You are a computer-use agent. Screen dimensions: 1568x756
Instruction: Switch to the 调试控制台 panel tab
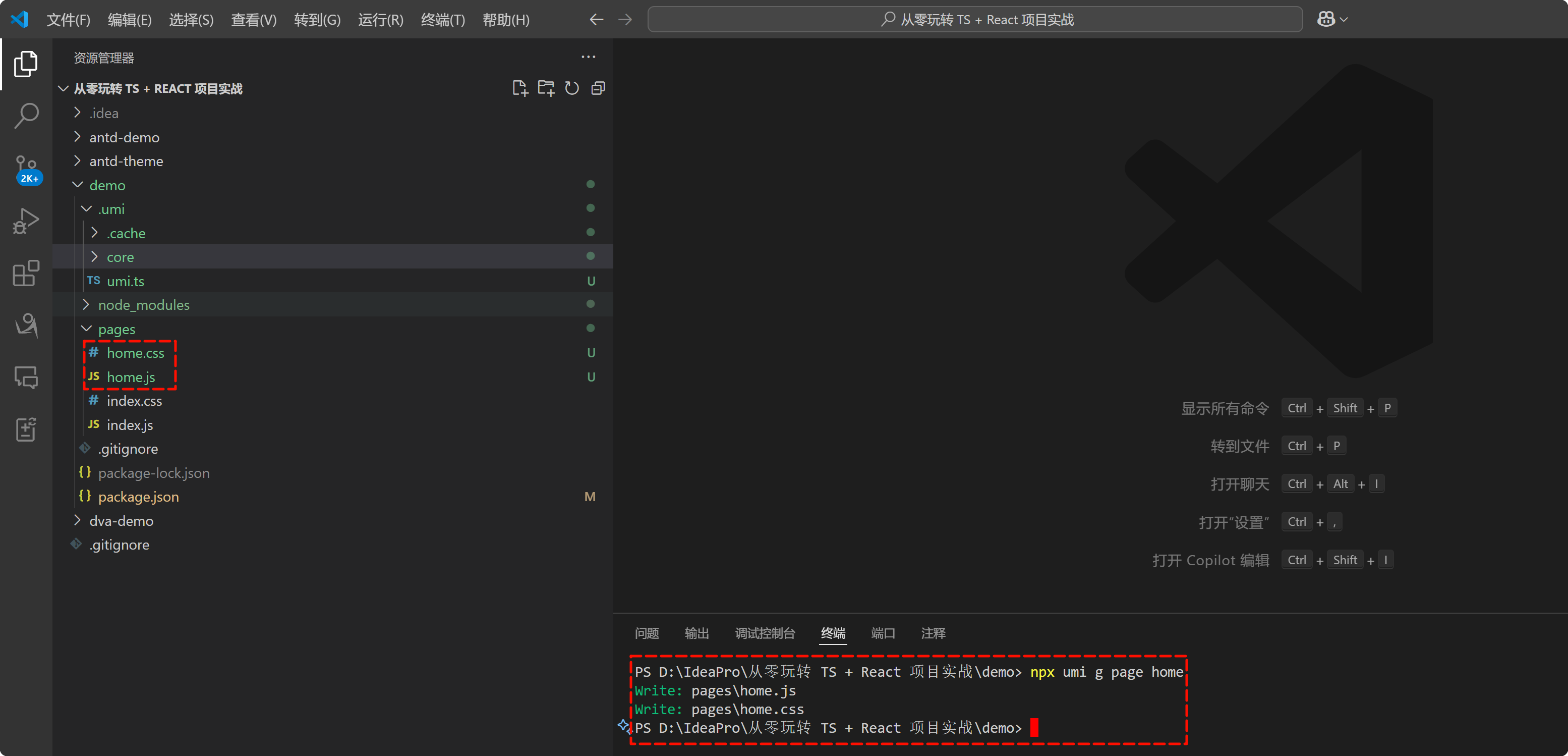(x=765, y=633)
